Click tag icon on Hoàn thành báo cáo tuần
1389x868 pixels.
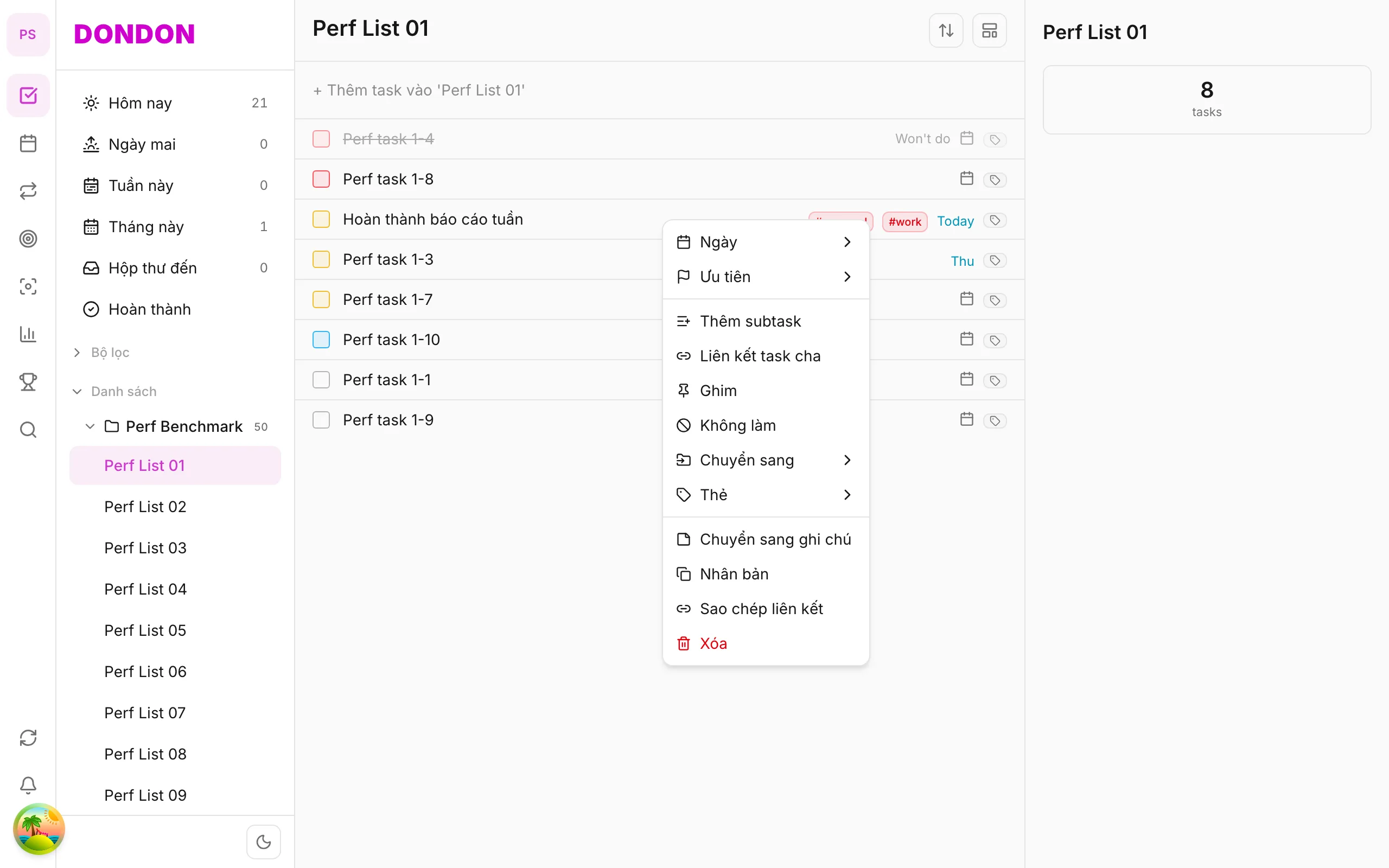(x=995, y=220)
